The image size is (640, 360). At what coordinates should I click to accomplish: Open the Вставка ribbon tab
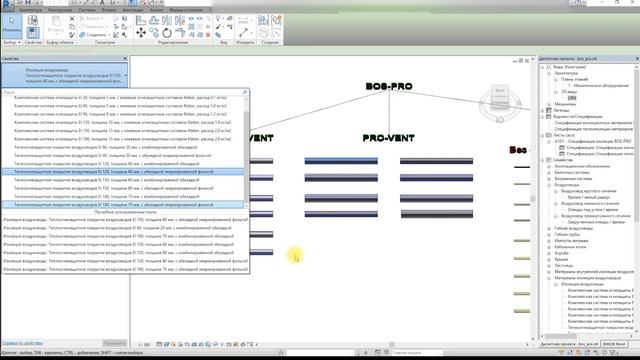109,10
